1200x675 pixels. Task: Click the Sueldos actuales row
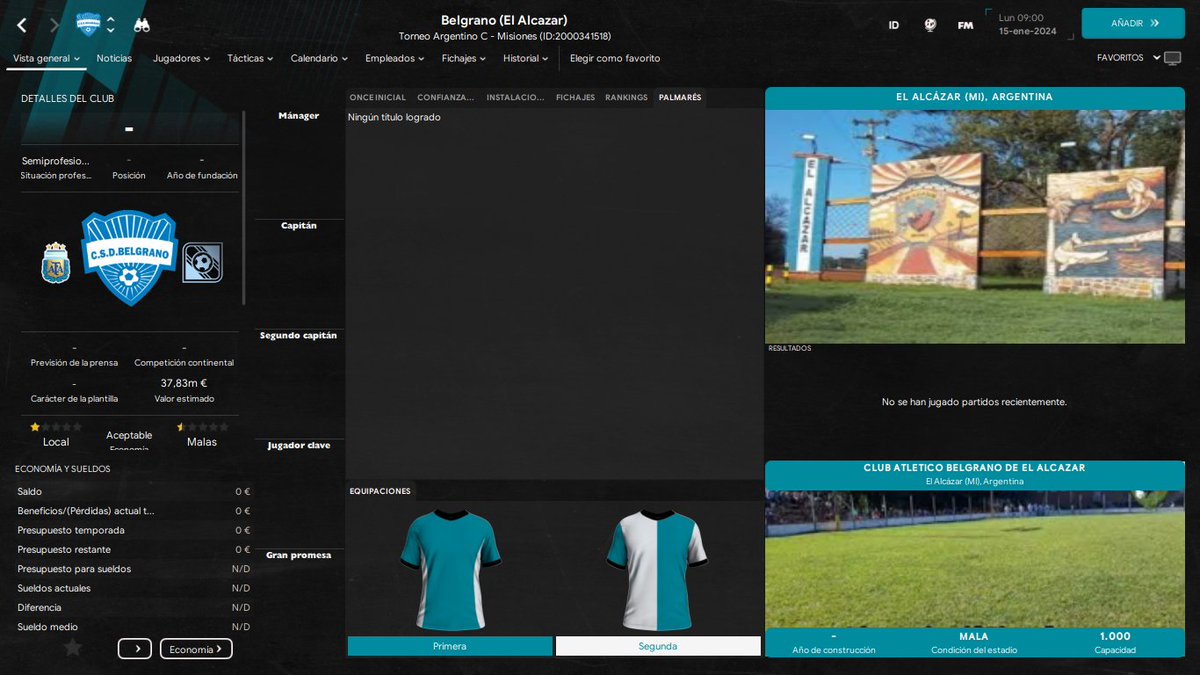coord(134,588)
